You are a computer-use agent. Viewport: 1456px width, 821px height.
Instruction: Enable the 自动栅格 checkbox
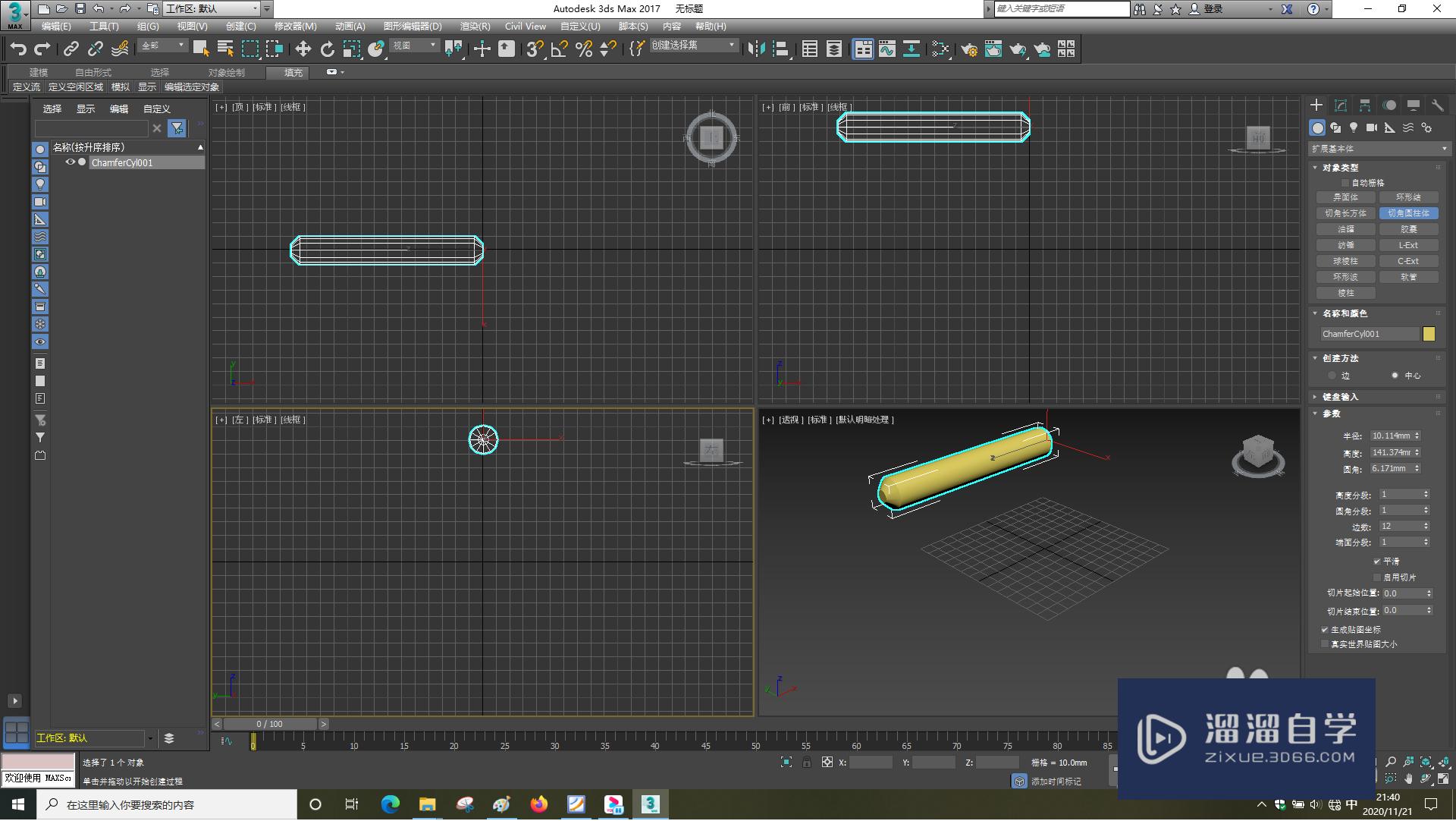(1345, 183)
